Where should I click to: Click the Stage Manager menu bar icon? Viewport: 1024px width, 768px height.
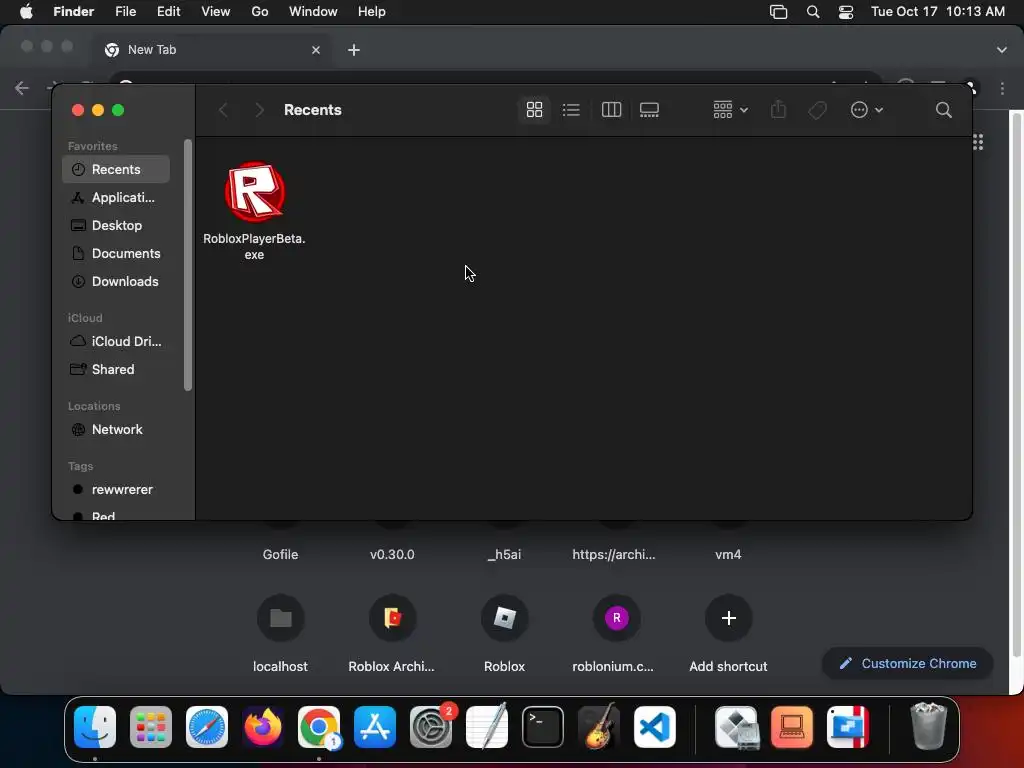778,12
